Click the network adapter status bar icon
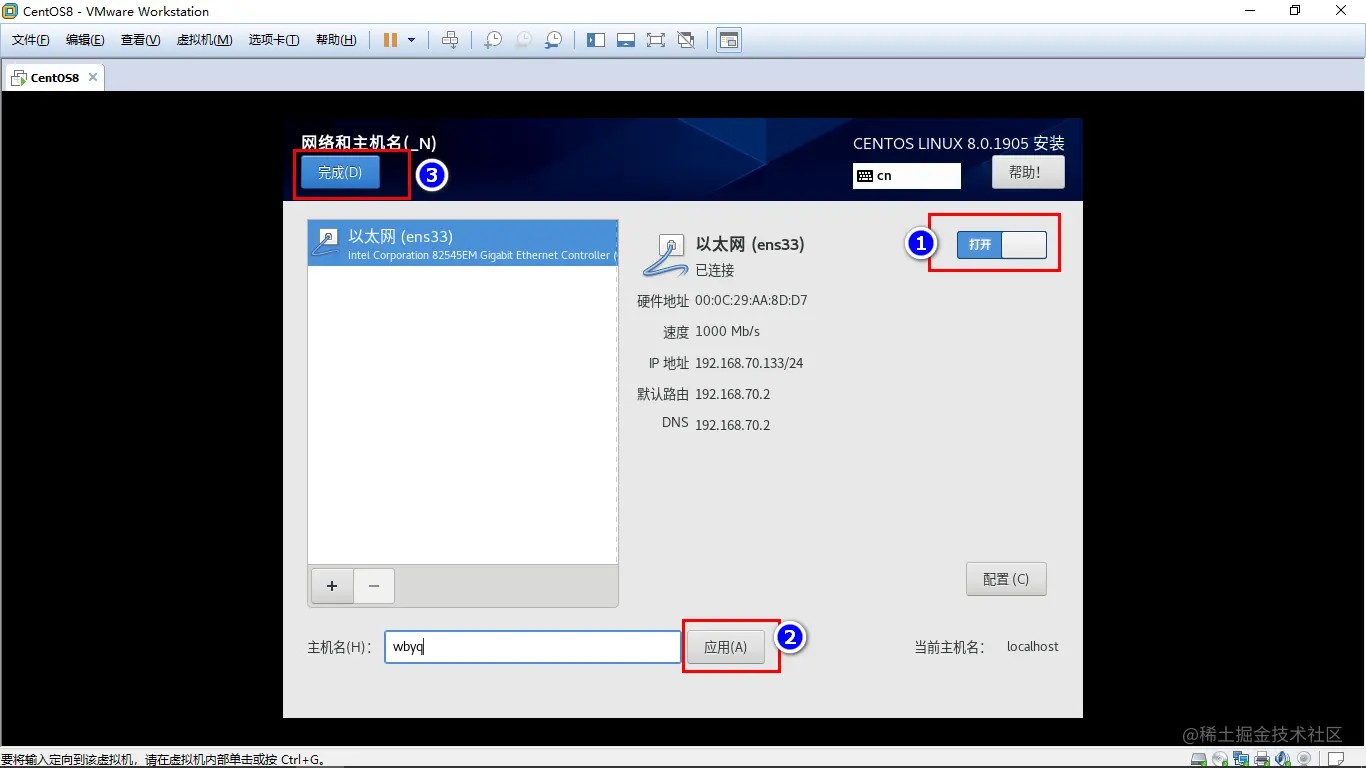 click(x=1240, y=759)
